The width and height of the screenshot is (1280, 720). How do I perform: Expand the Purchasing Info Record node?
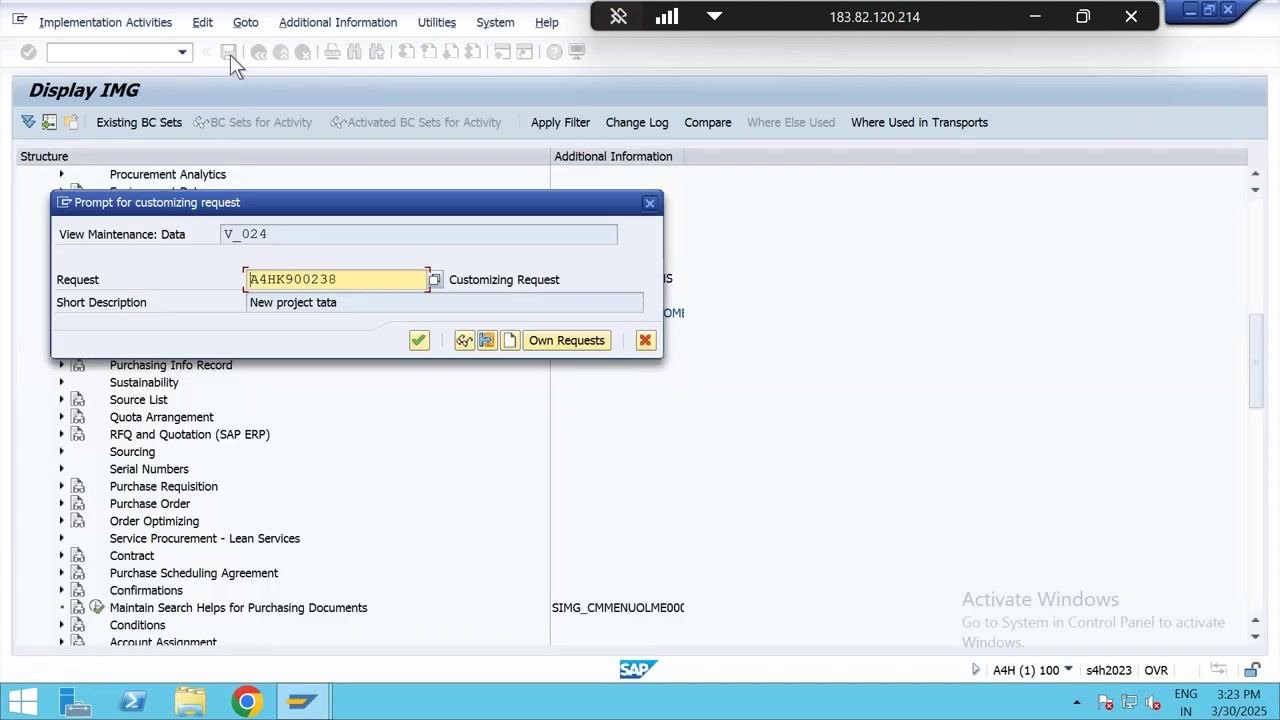(x=61, y=365)
